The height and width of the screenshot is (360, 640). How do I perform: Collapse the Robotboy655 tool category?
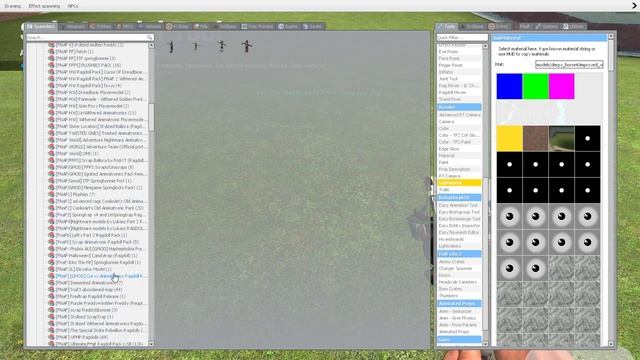coord(459,198)
